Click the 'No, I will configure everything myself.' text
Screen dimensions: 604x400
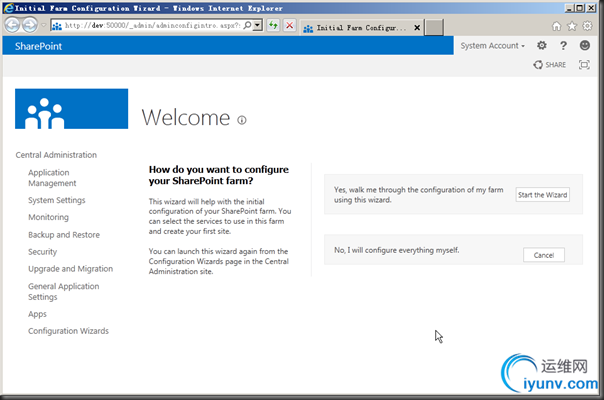pos(396,250)
